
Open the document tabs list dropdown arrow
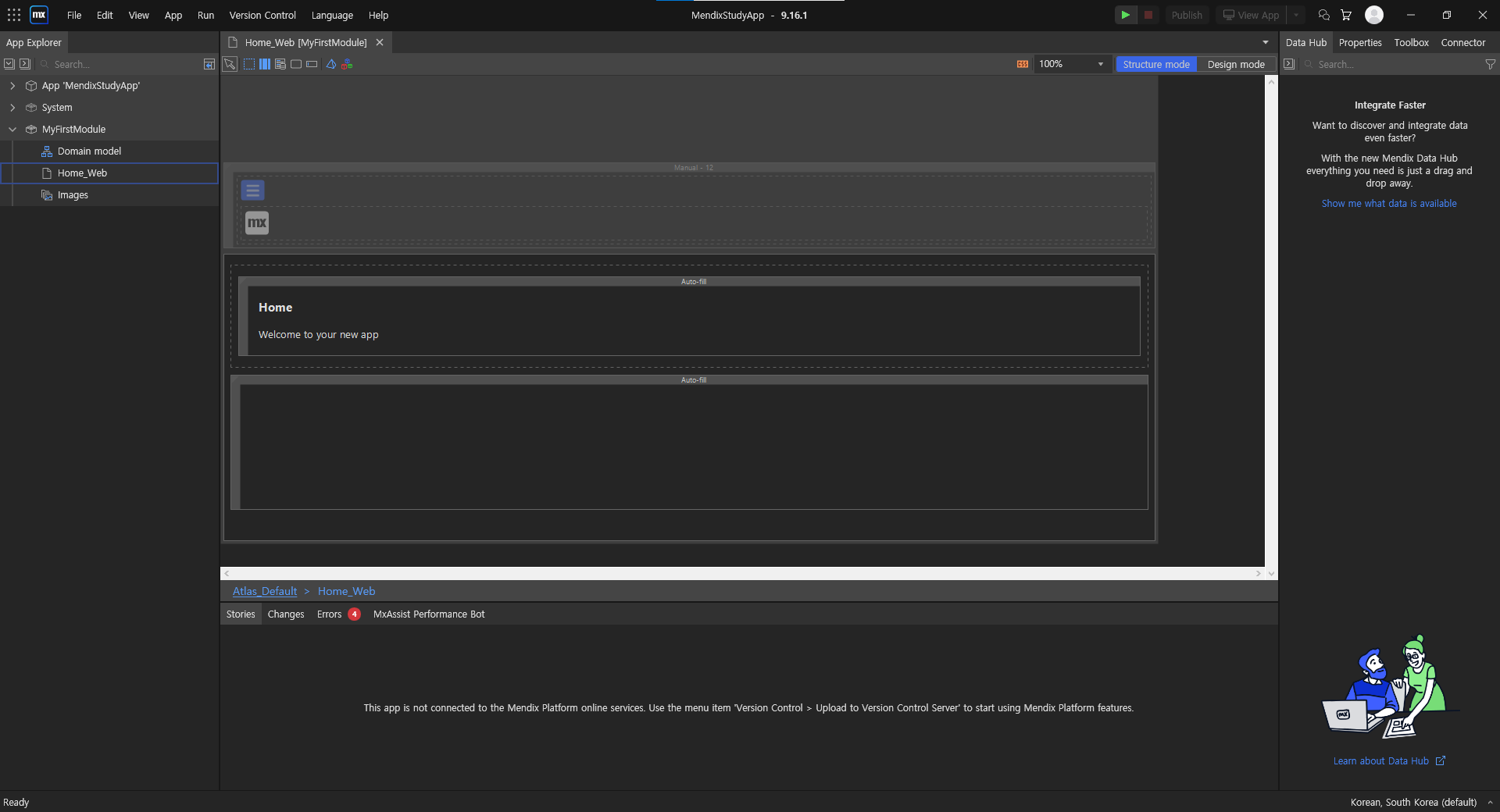[1266, 42]
